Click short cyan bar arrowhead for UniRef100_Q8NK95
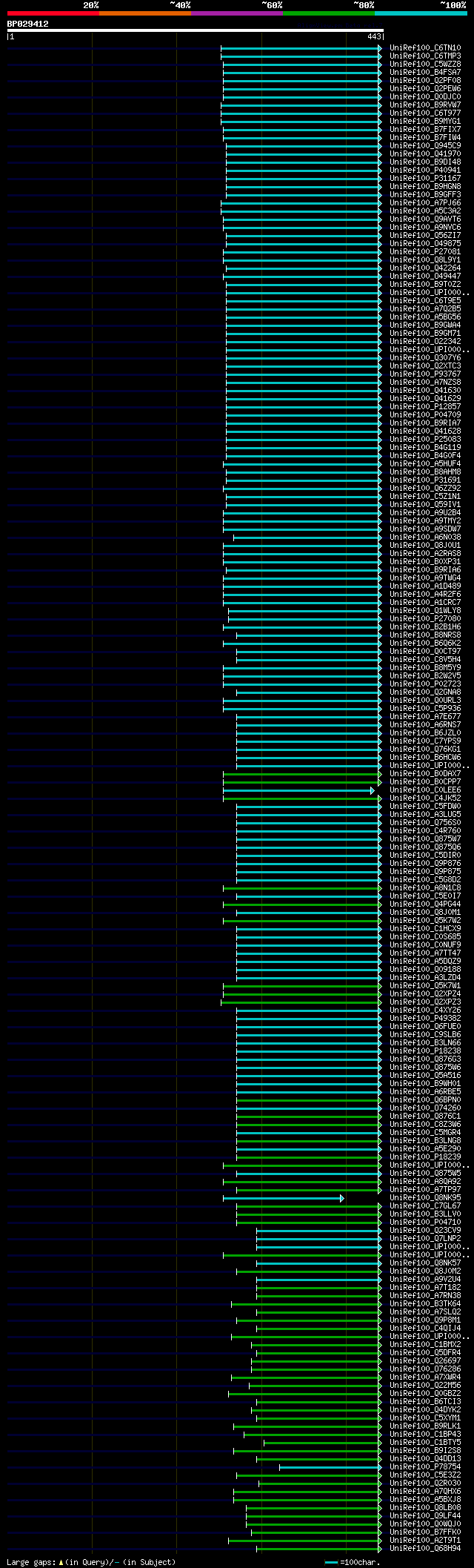474x1568 pixels. click(342, 1199)
